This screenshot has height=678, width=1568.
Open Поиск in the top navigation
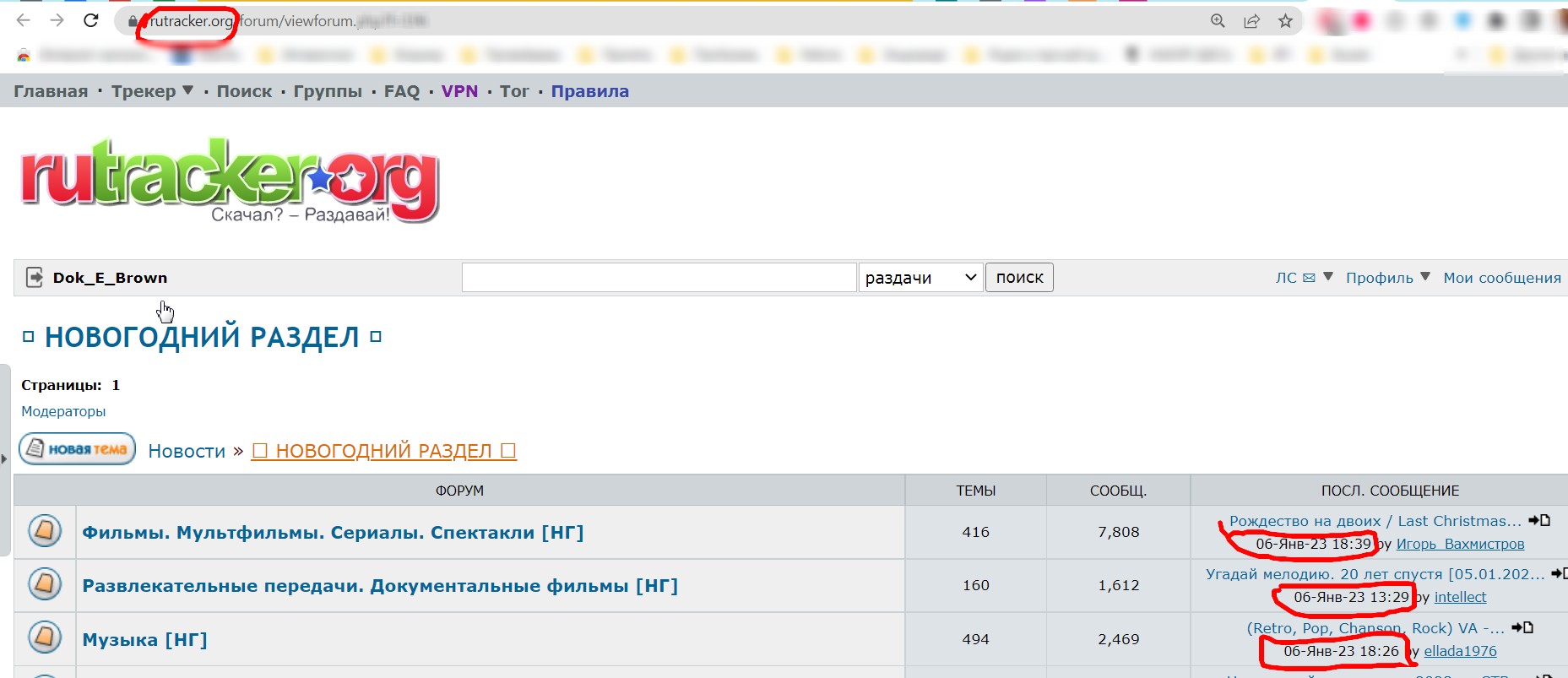click(x=244, y=91)
